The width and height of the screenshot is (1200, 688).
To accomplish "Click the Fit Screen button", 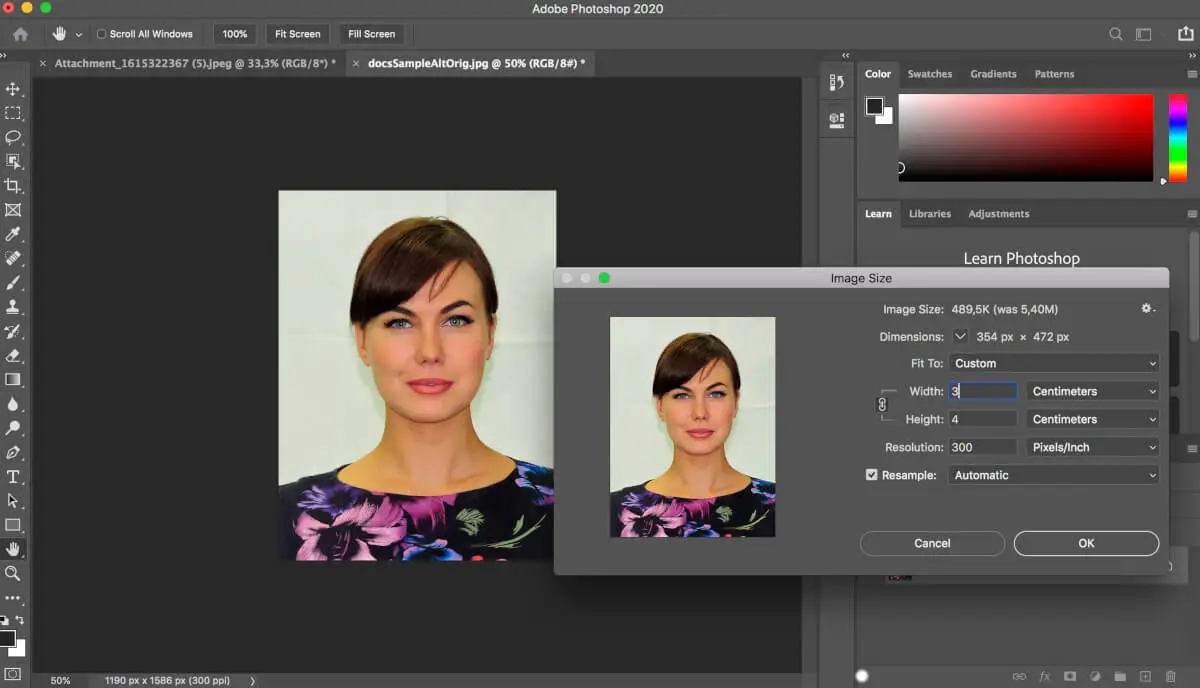I will point(297,34).
